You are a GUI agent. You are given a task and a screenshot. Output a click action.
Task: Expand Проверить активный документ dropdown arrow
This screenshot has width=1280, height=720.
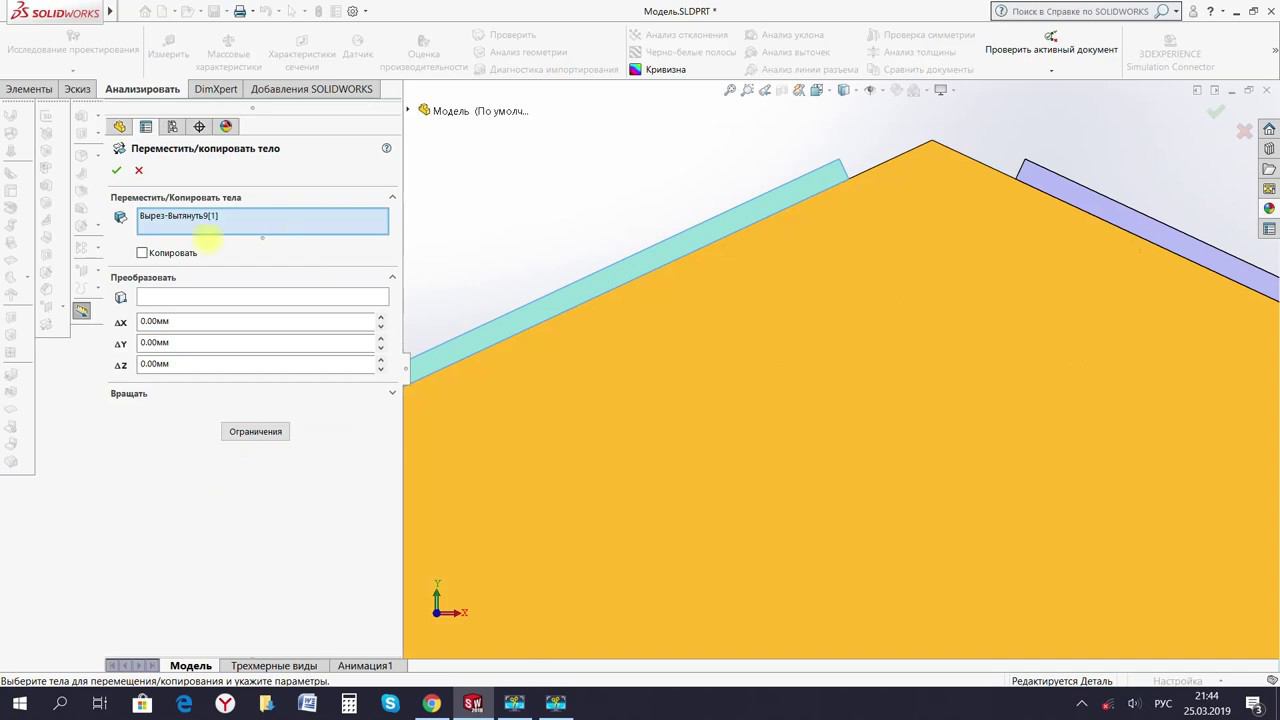point(1051,71)
